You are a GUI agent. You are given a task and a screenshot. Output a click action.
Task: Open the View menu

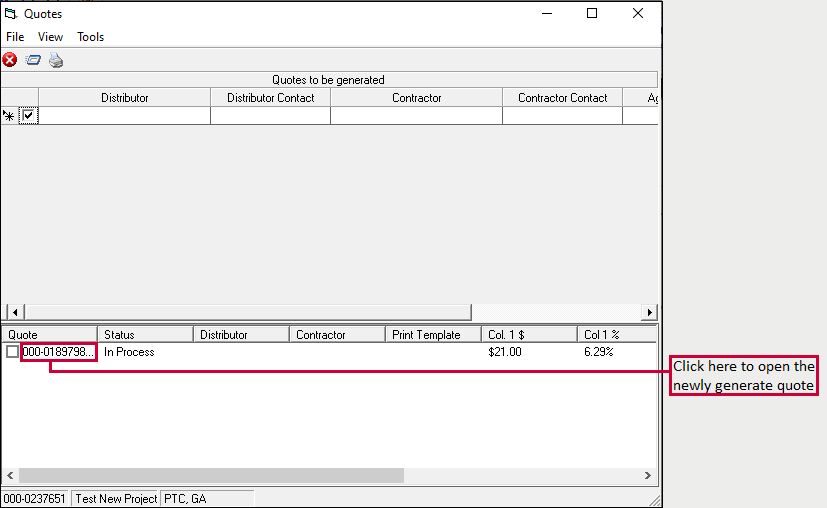(50, 37)
